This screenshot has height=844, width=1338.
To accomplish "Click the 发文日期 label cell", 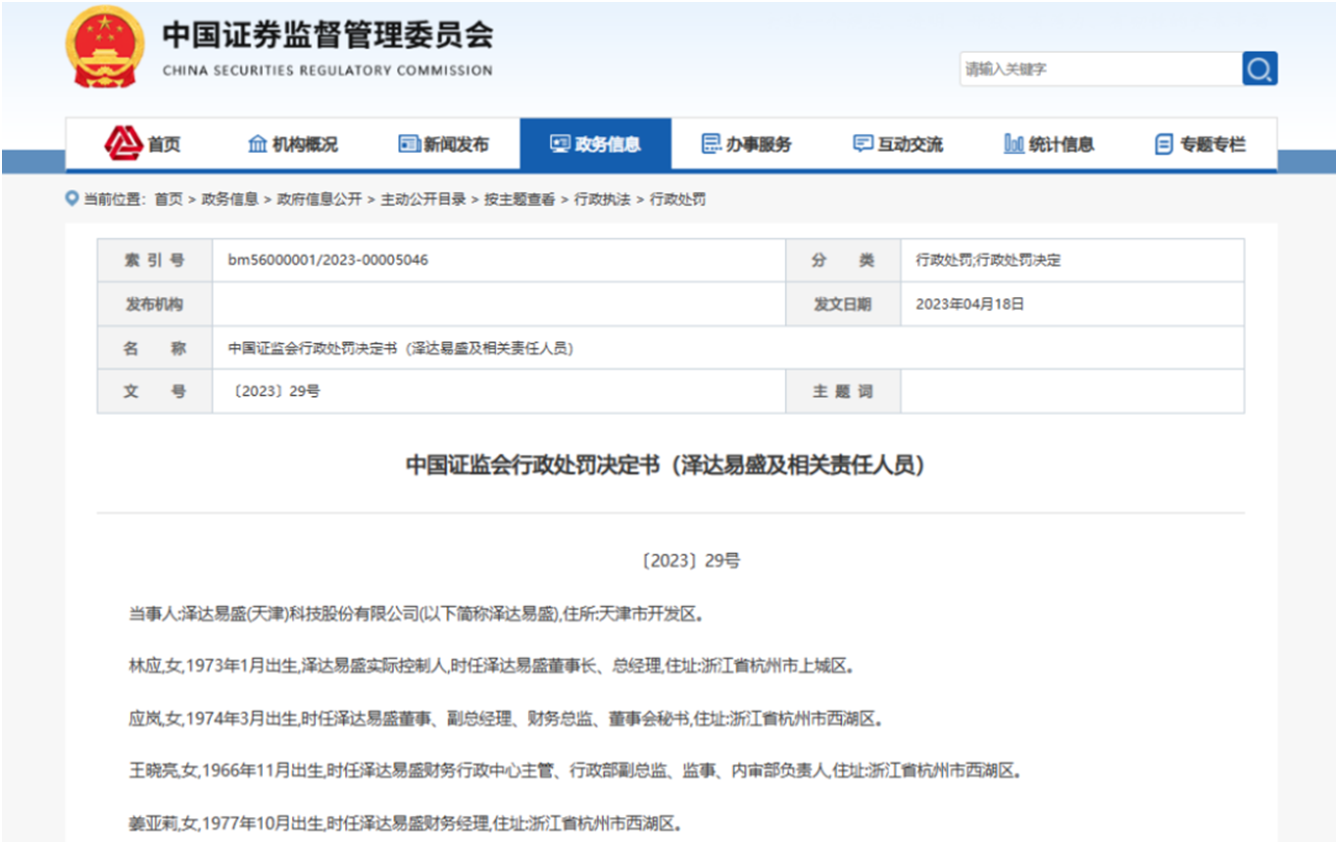I will pyautogui.click(x=843, y=304).
